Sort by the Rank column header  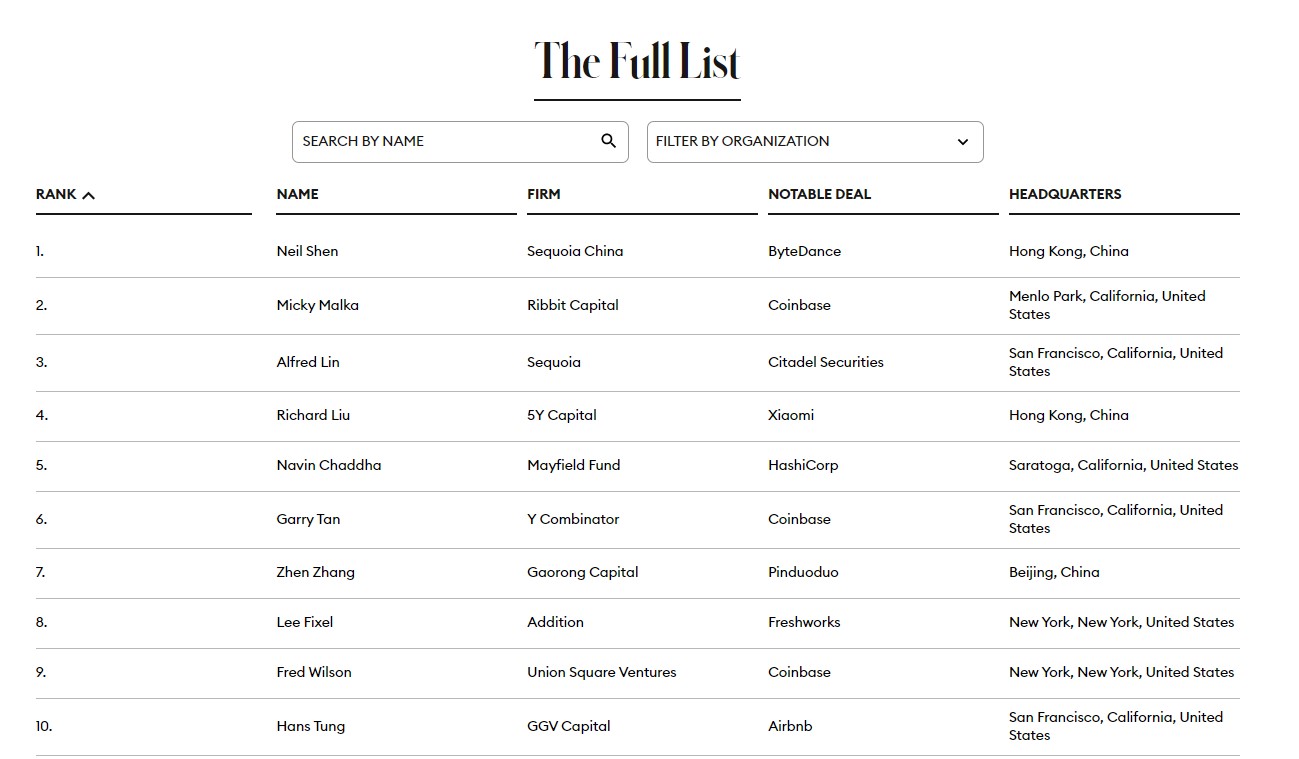pyautogui.click(x=56, y=194)
